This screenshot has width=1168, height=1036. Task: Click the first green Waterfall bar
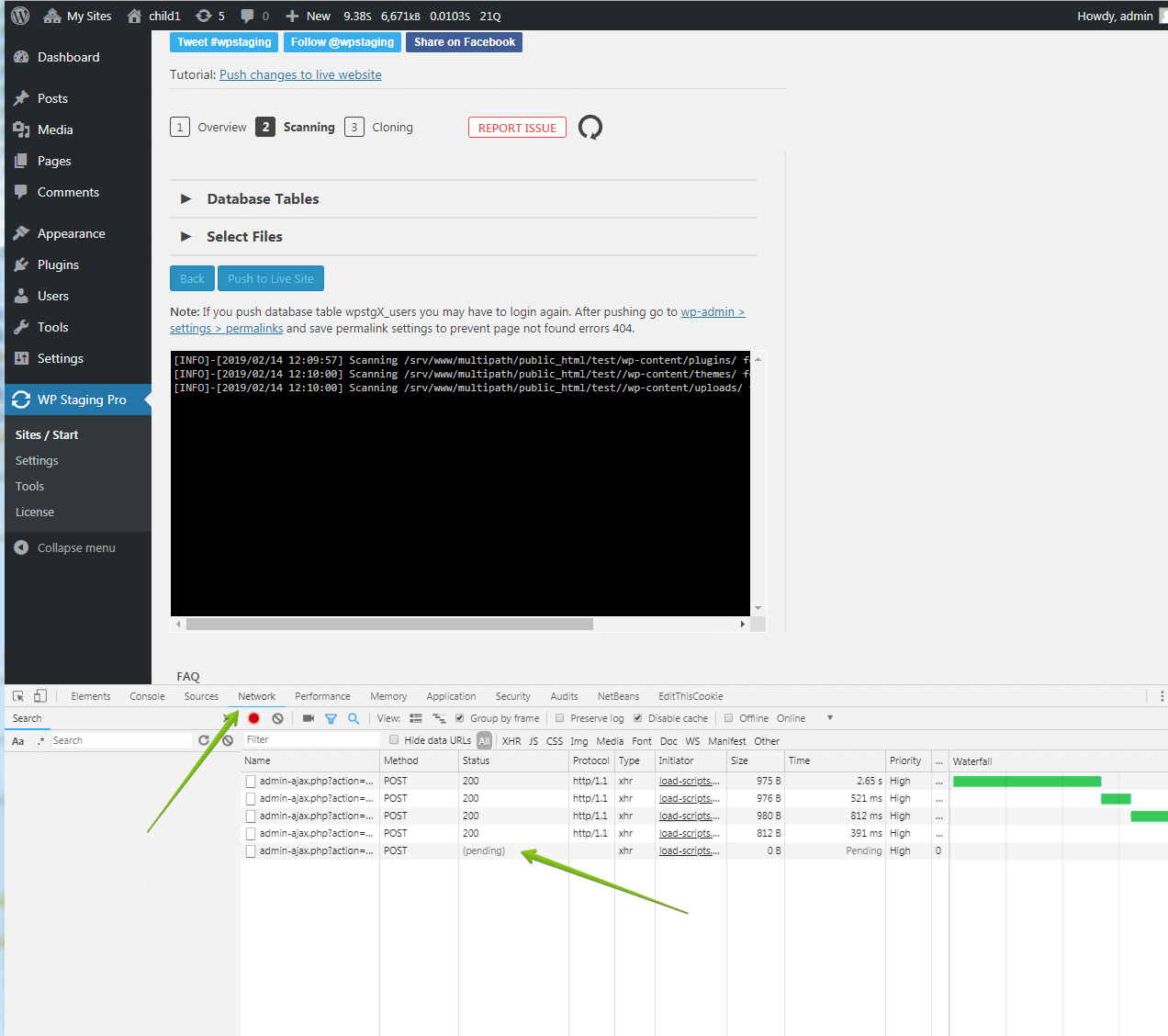click(1027, 781)
